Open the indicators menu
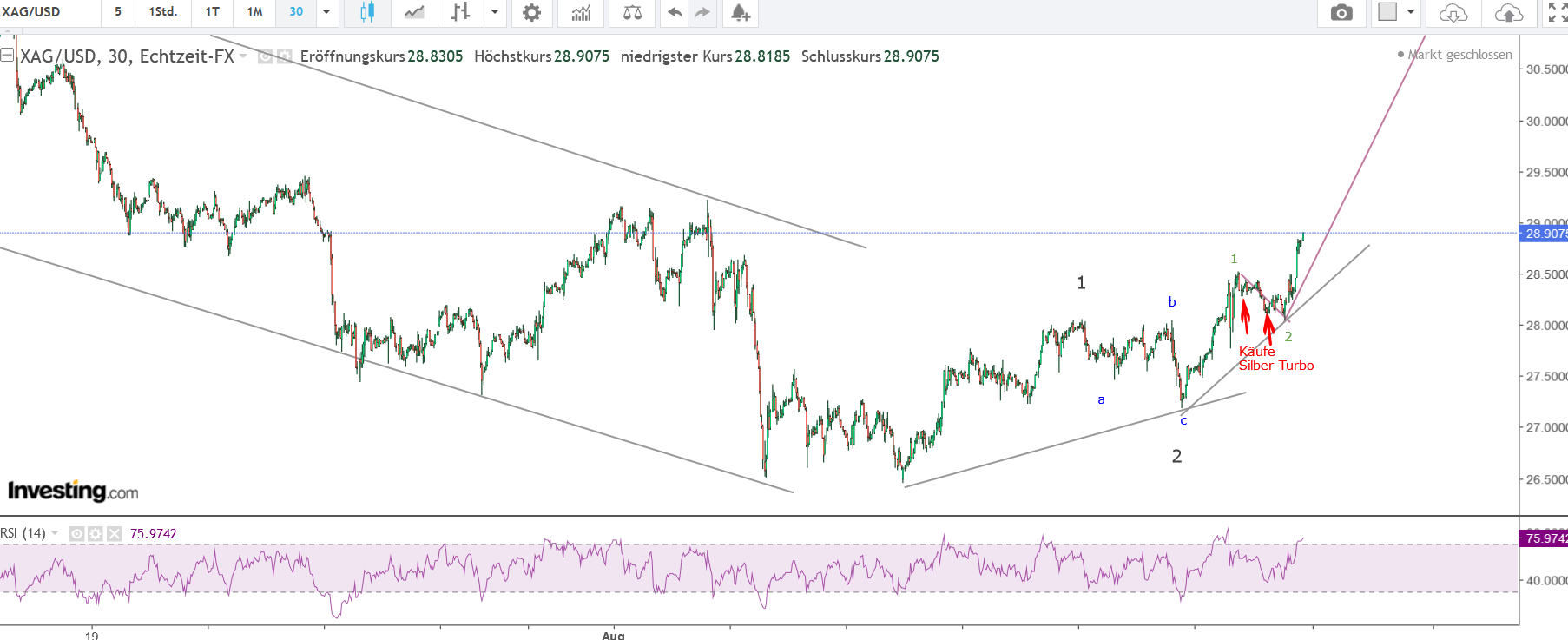The image size is (1568, 640). [x=581, y=12]
